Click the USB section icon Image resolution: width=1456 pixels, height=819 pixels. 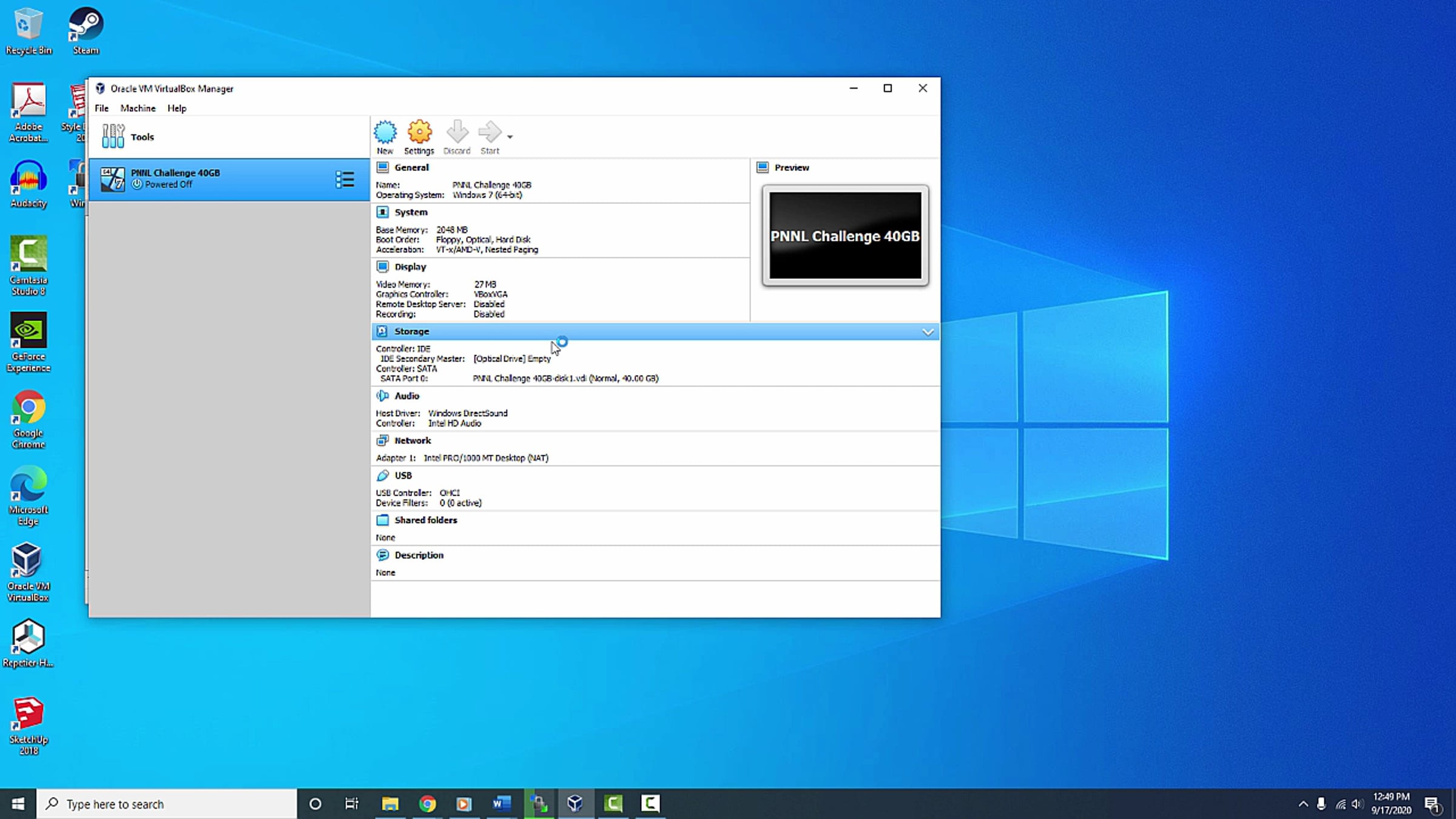pyautogui.click(x=382, y=475)
